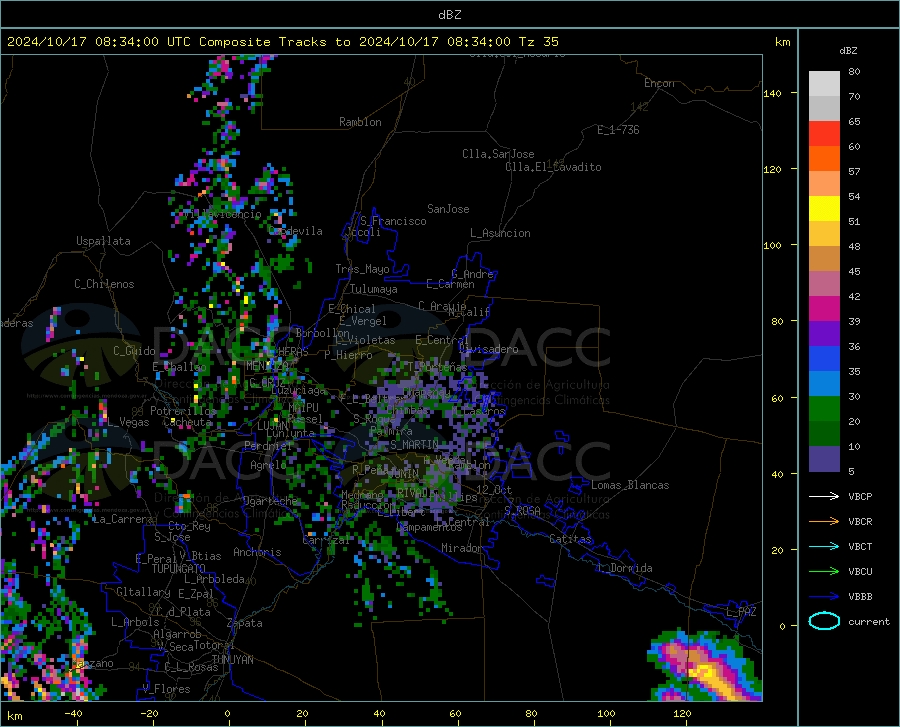
Task: Click the 'dBZ' title at the top
Action: click(449, 15)
